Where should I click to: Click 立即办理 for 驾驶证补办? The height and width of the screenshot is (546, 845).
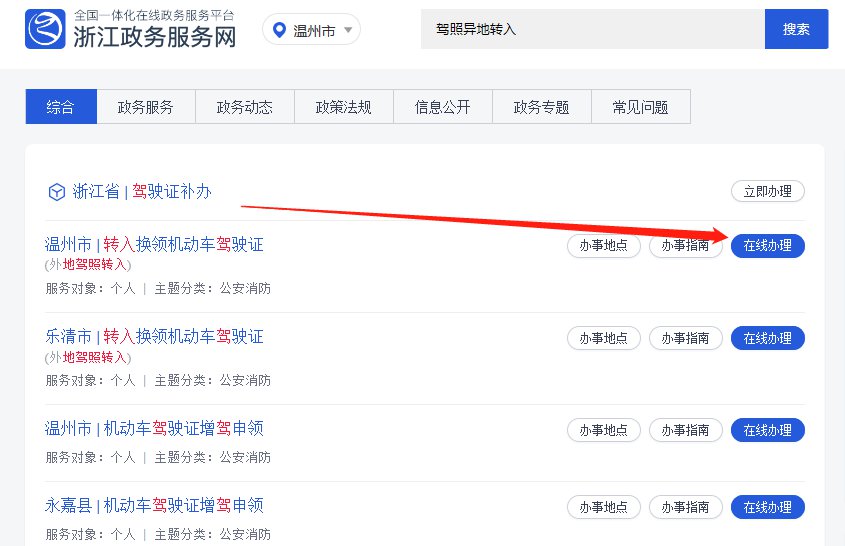pos(767,191)
